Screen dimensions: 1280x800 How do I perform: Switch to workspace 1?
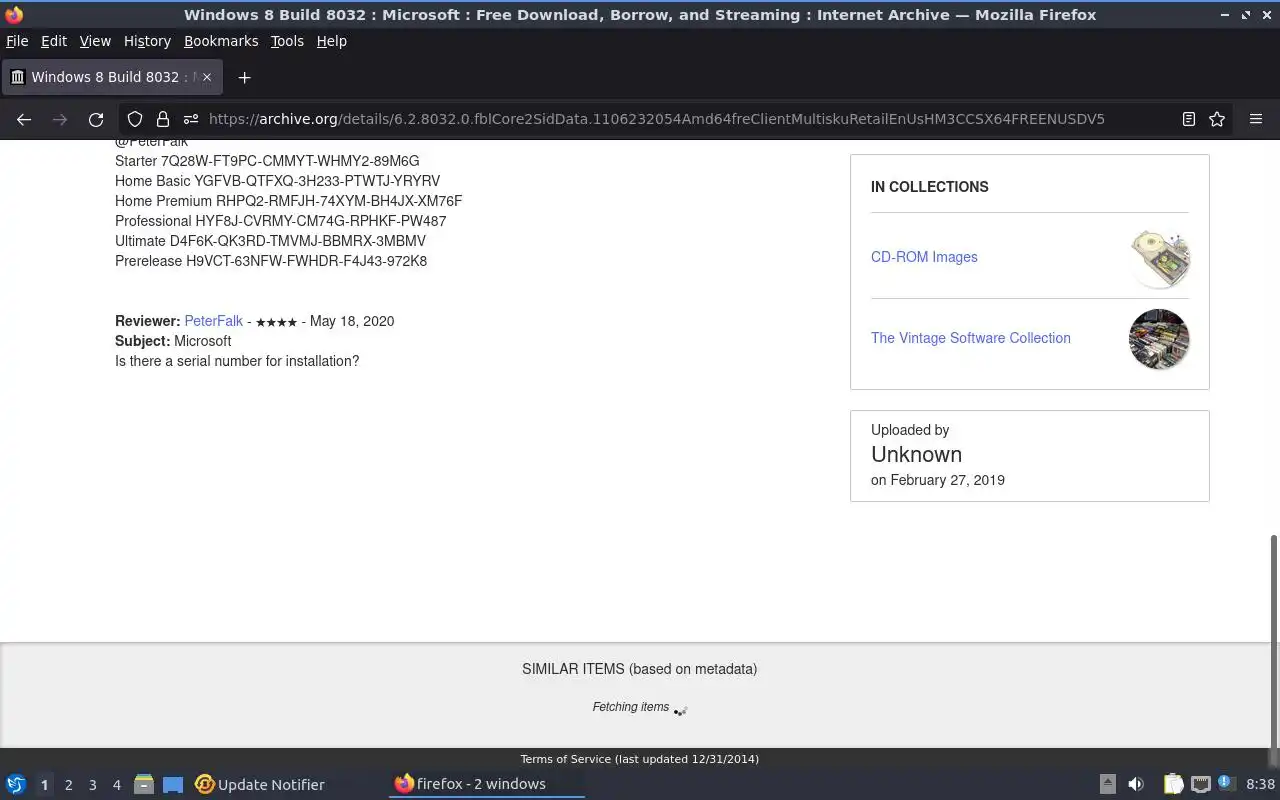[x=44, y=785]
